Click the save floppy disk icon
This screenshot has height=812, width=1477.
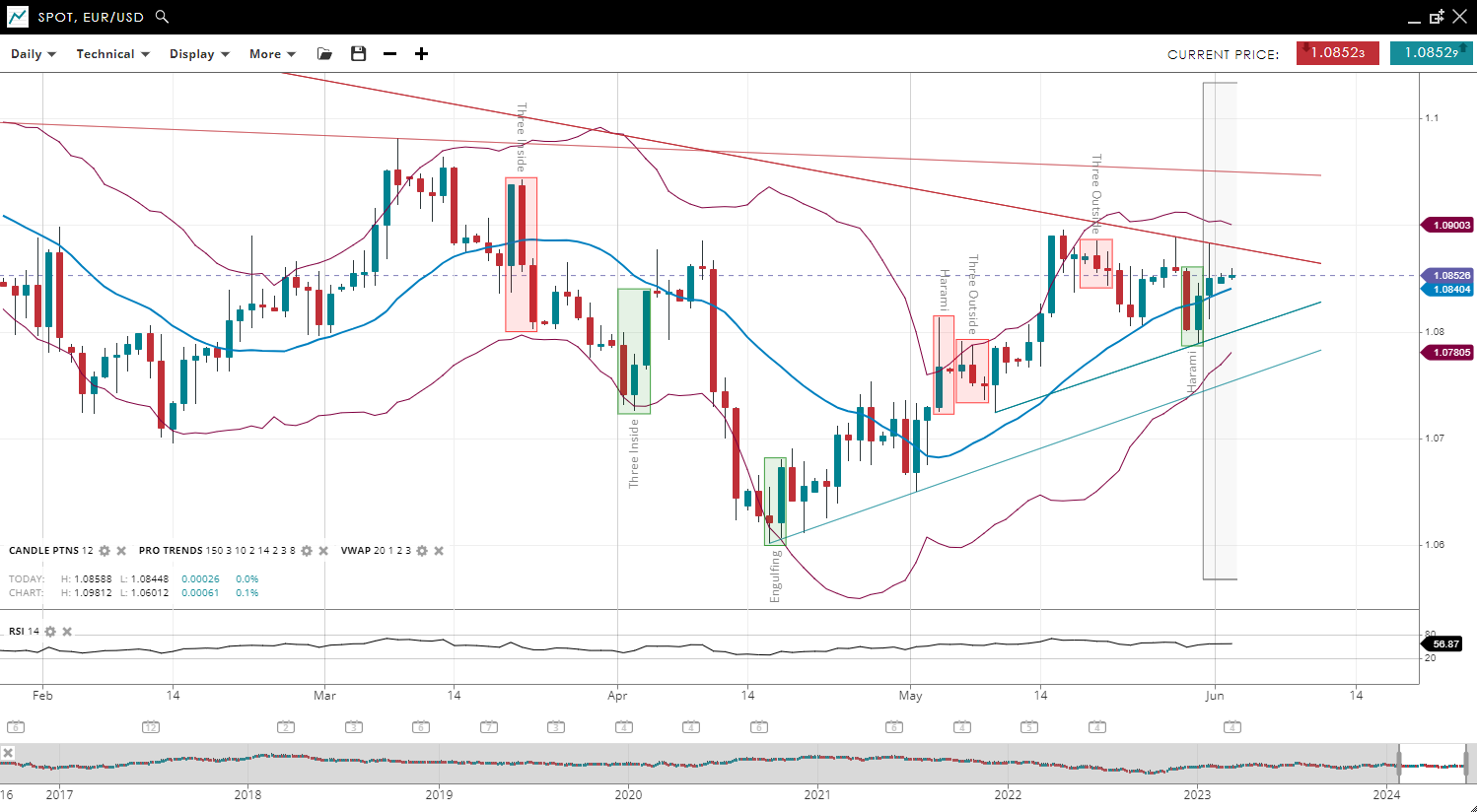pos(359,54)
